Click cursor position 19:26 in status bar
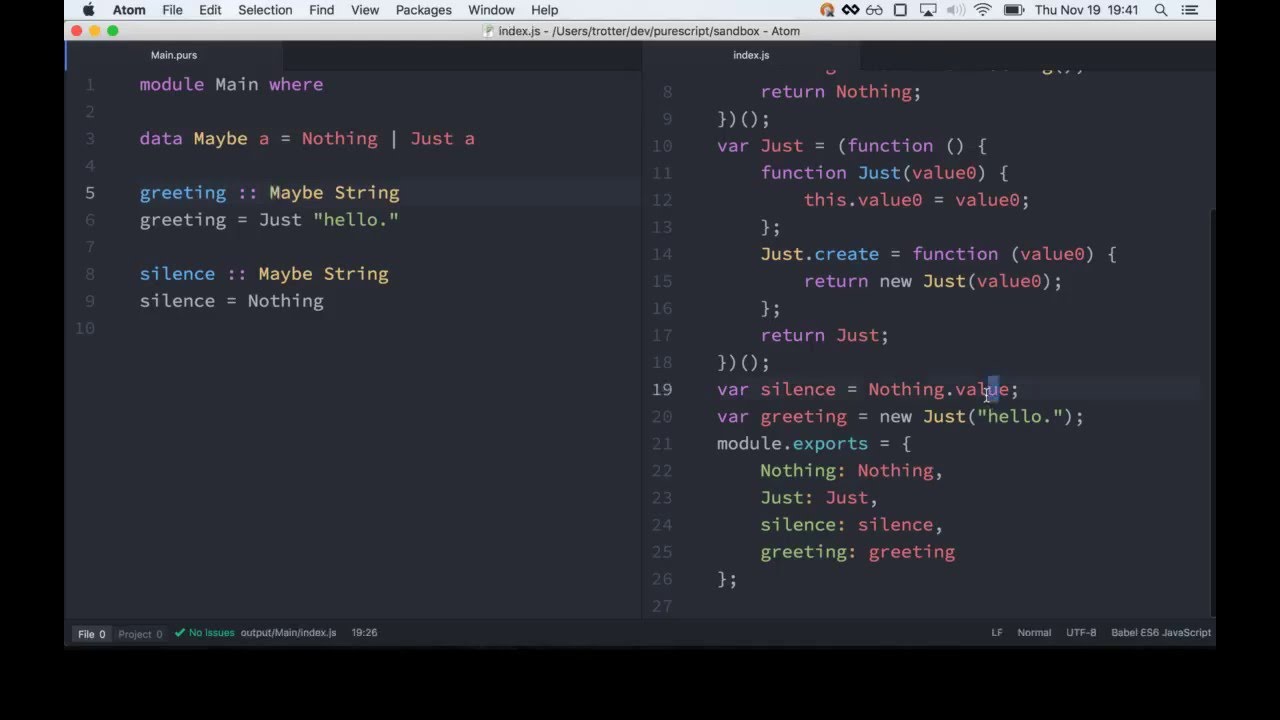This screenshot has height=720, width=1280. pos(364,633)
